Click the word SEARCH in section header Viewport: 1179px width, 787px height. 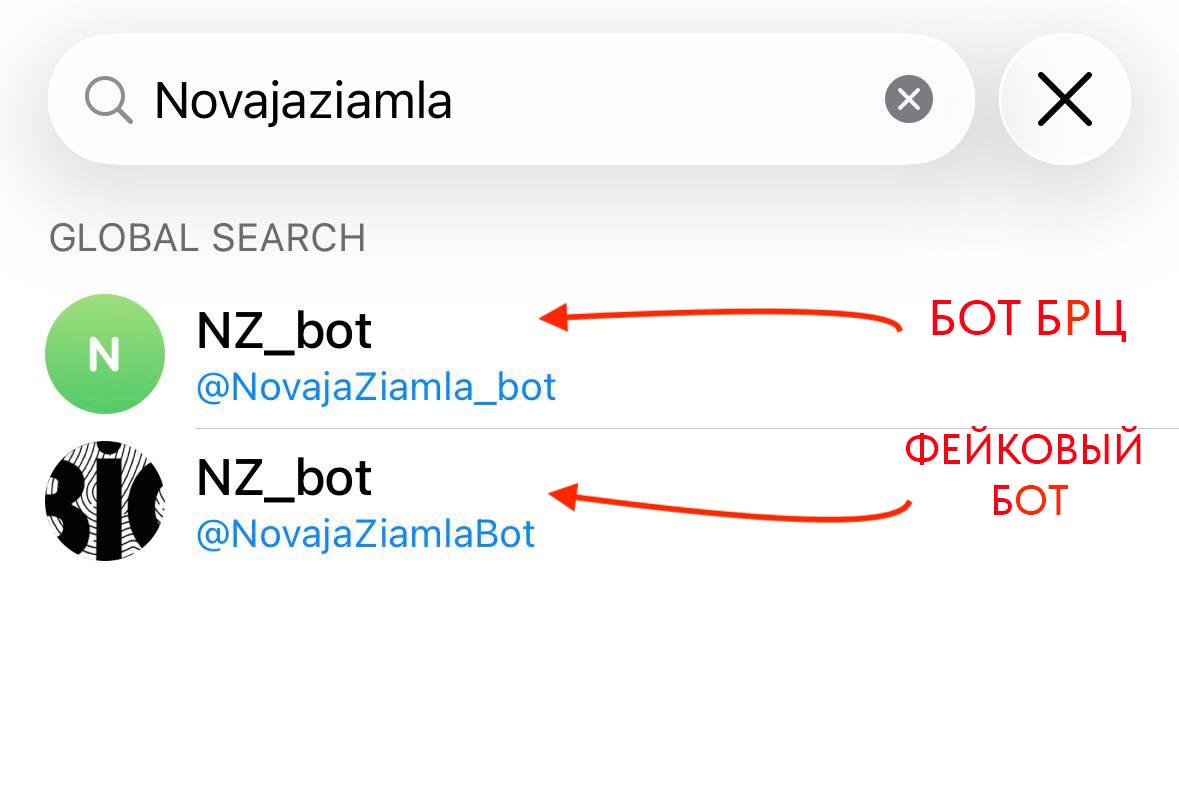[288, 238]
